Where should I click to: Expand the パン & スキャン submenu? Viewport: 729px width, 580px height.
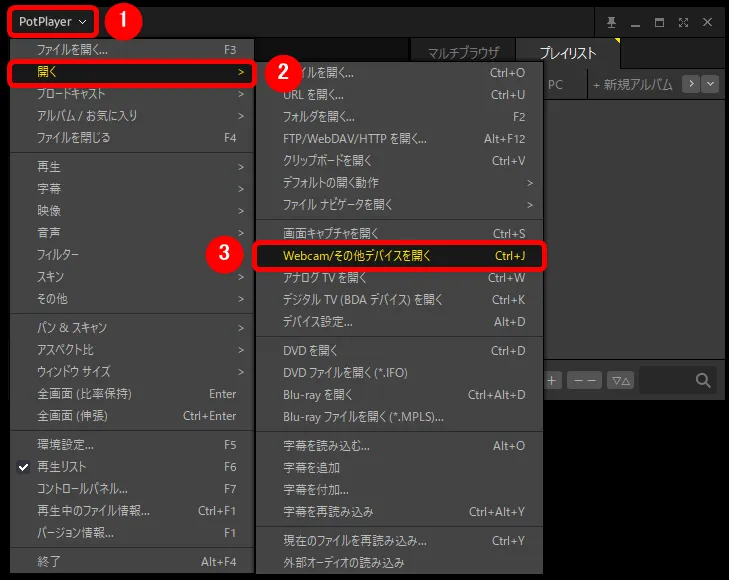[x=132, y=328]
